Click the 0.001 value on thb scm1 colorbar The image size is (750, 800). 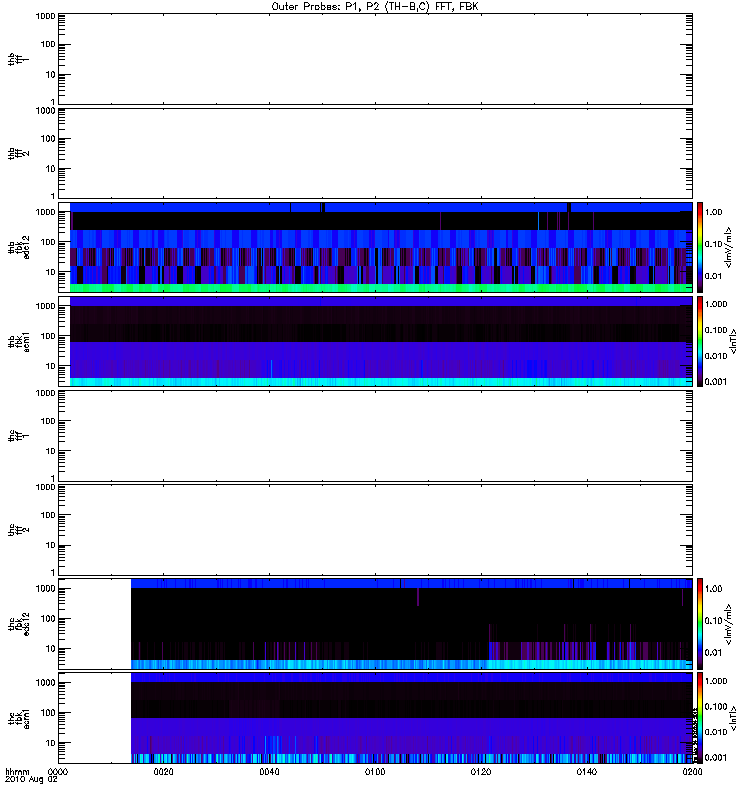pyautogui.click(x=715, y=381)
